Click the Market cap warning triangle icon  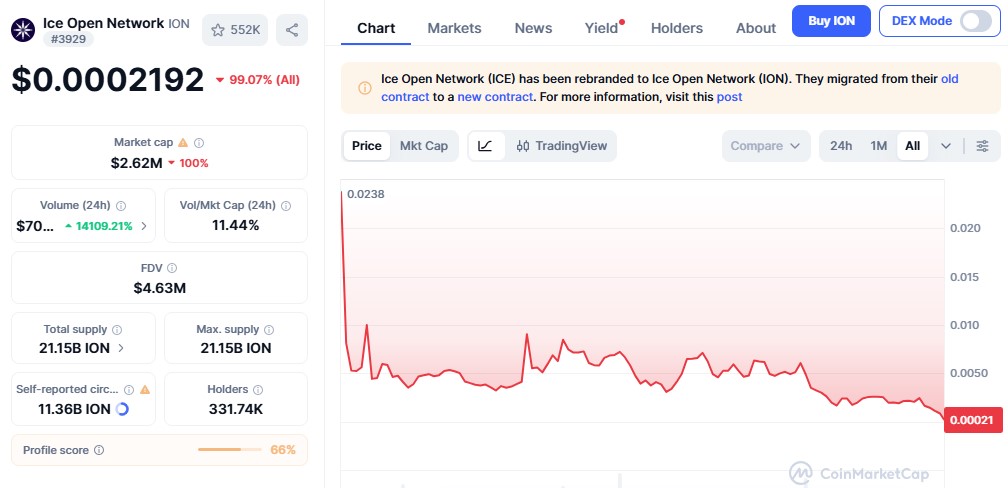click(x=183, y=143)
